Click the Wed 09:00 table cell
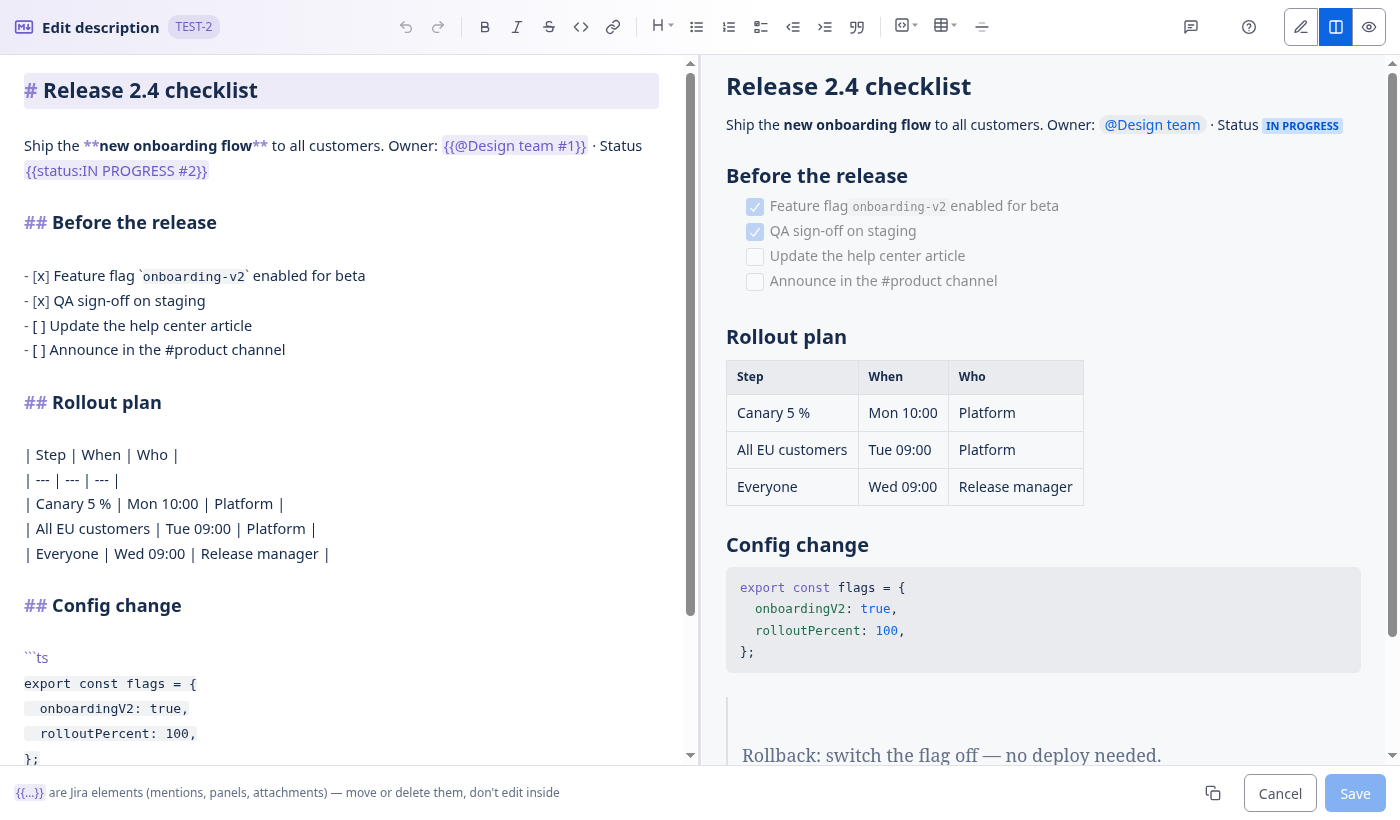Image resolution: width=1400 pixels, height=820 pixels. click(903, 487)
